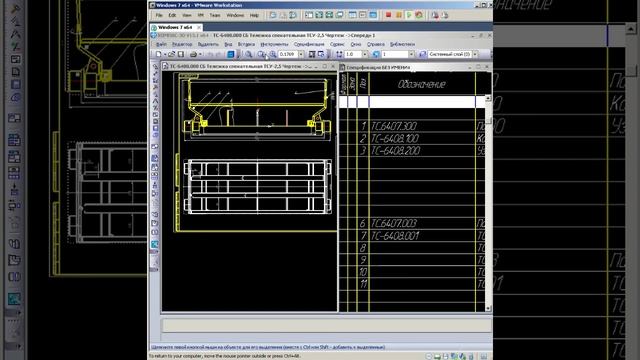Image resolution: width=640 pixels, height=360 pixels.
Task: Open the Вставка menu
Action: click(246, 44)
